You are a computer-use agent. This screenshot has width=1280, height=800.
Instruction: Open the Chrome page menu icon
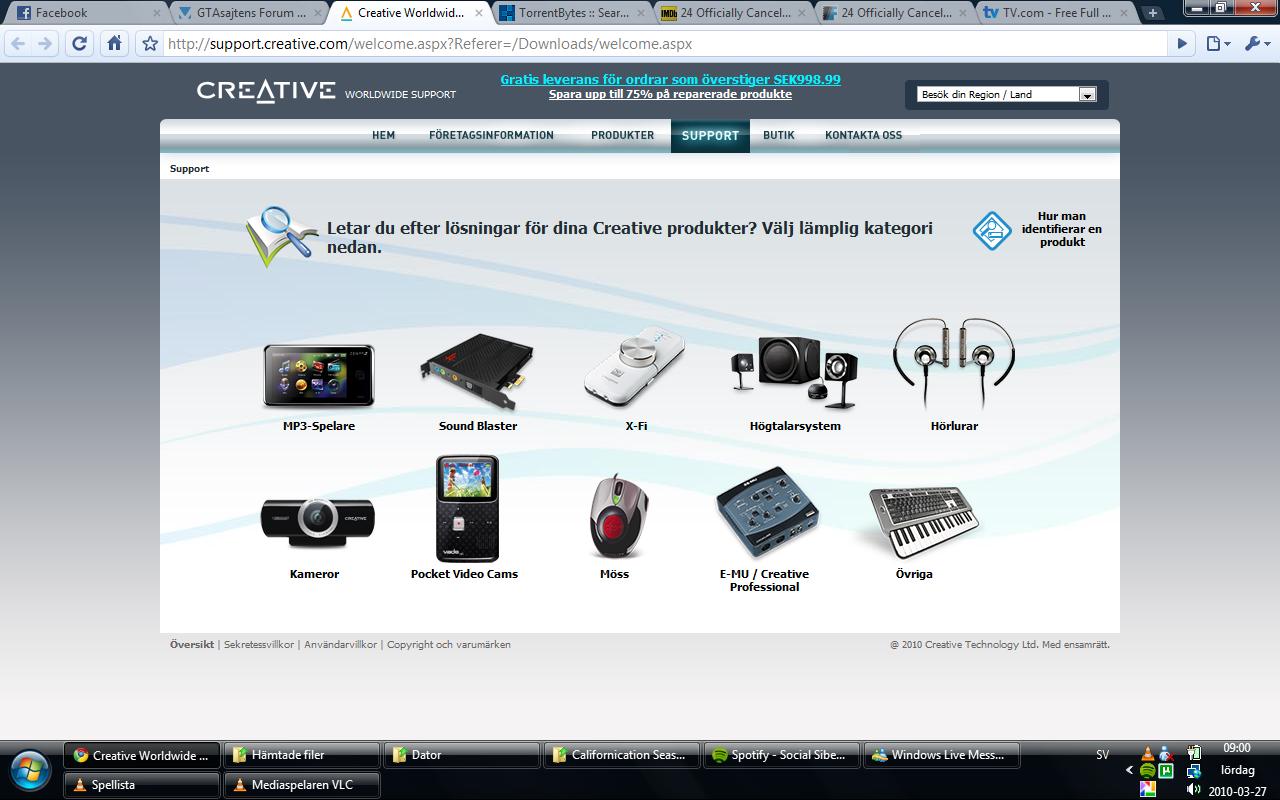click(1217, 44)
